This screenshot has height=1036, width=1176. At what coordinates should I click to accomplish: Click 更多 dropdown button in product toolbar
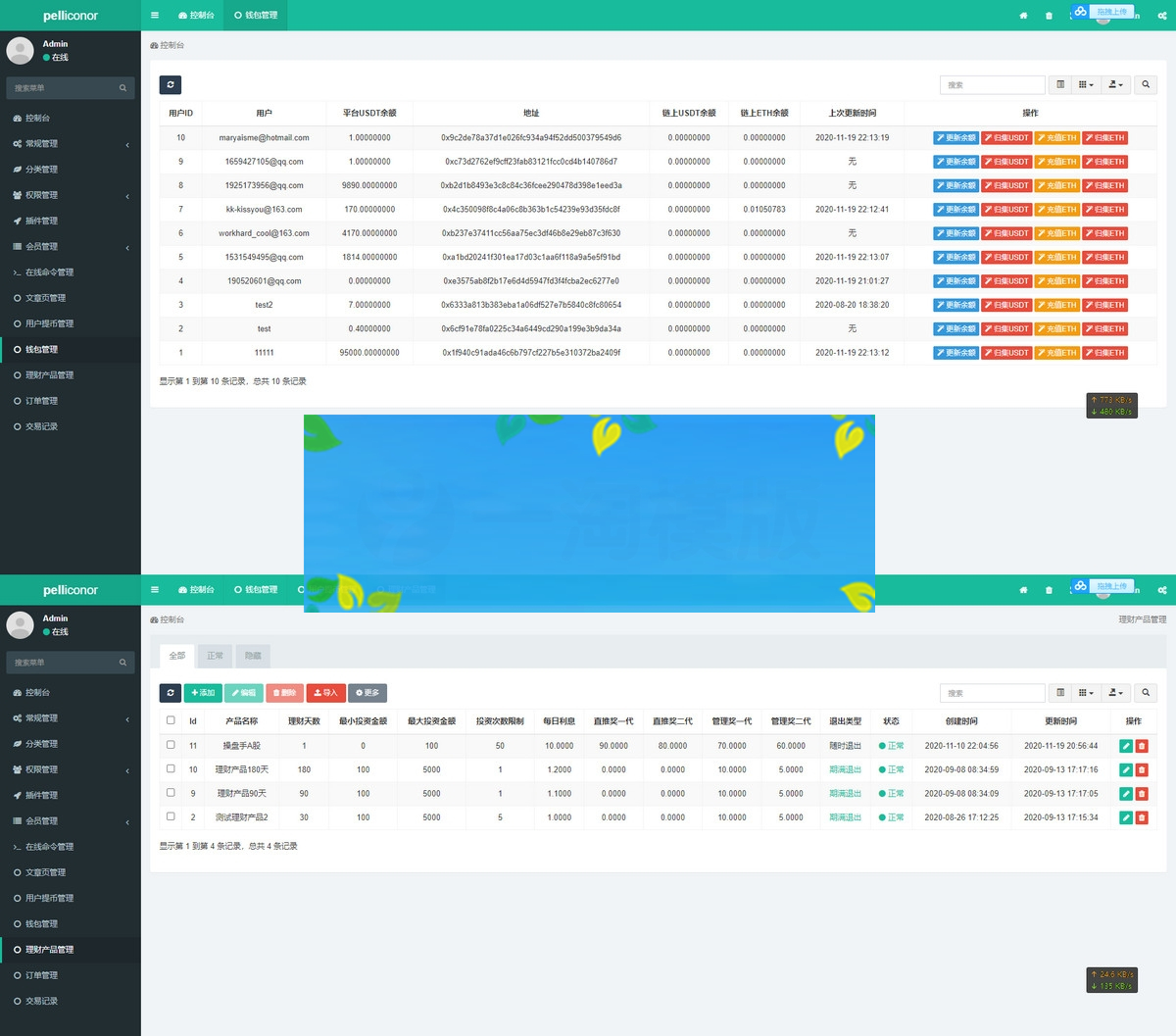click(x=367, y=693)
